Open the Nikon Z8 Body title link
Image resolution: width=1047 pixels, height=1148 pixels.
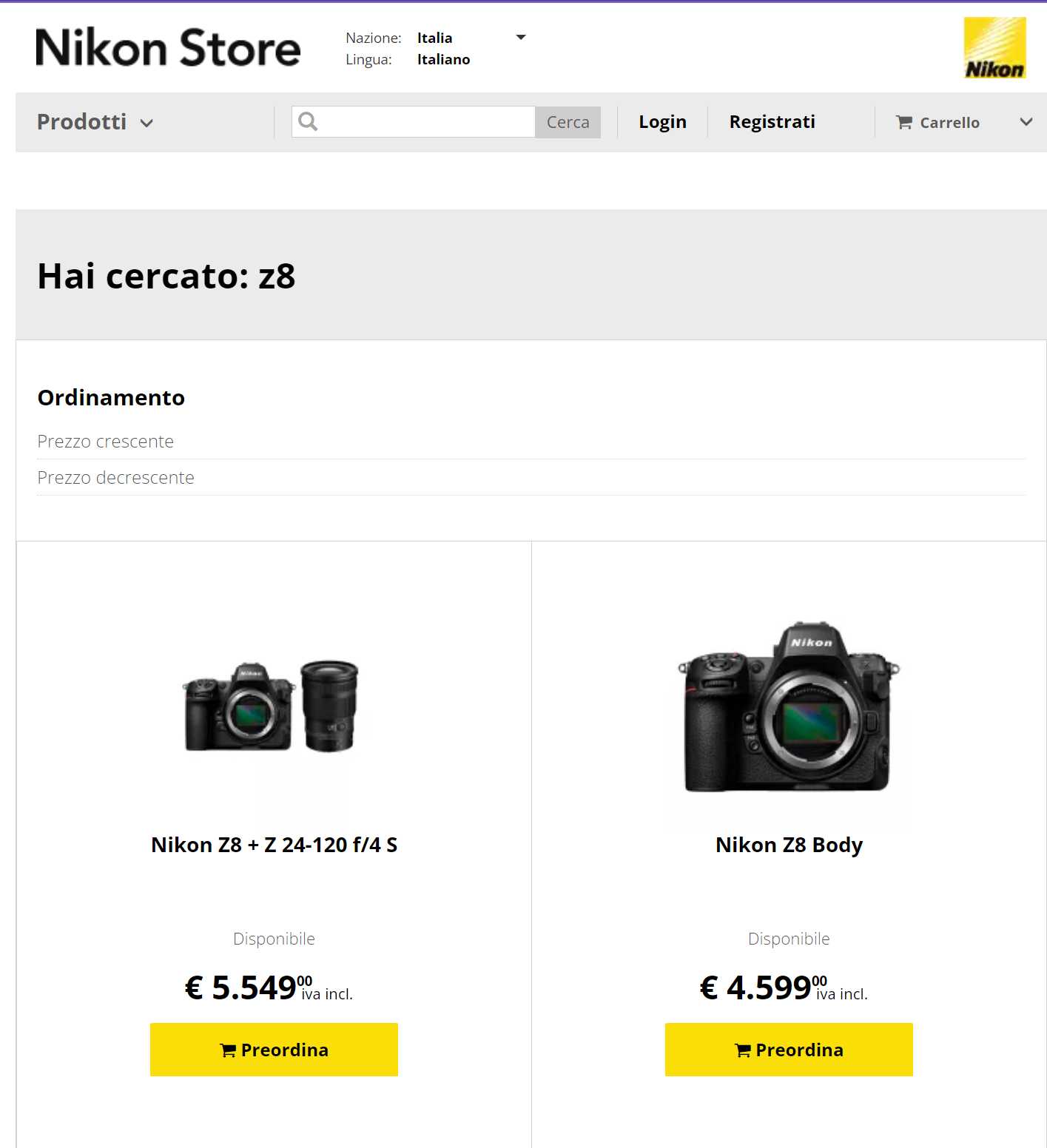pyautogui.click(x=789, y=845)
